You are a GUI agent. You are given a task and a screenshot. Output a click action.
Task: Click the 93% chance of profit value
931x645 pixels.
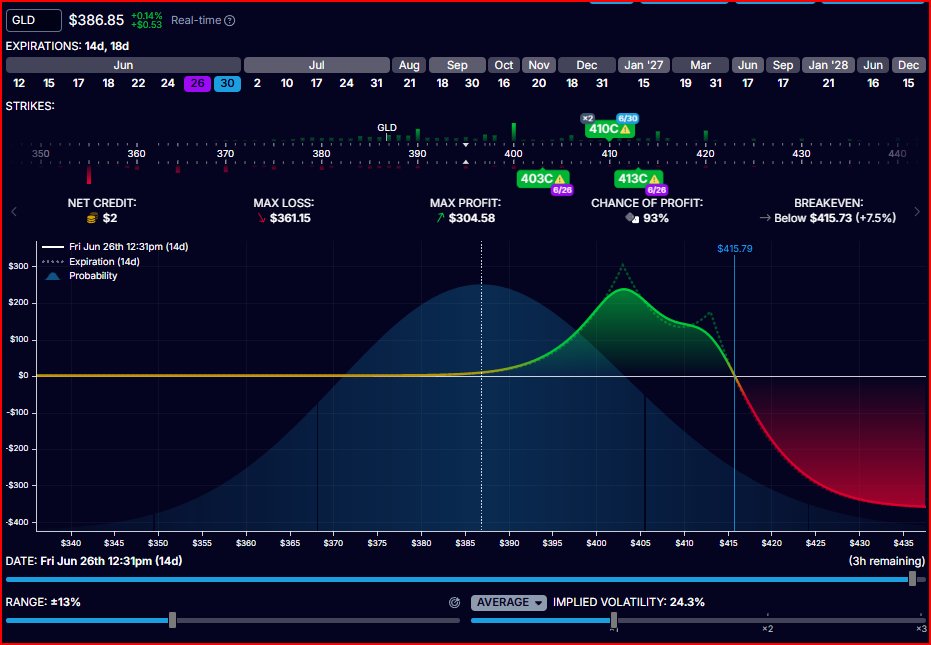656,219
